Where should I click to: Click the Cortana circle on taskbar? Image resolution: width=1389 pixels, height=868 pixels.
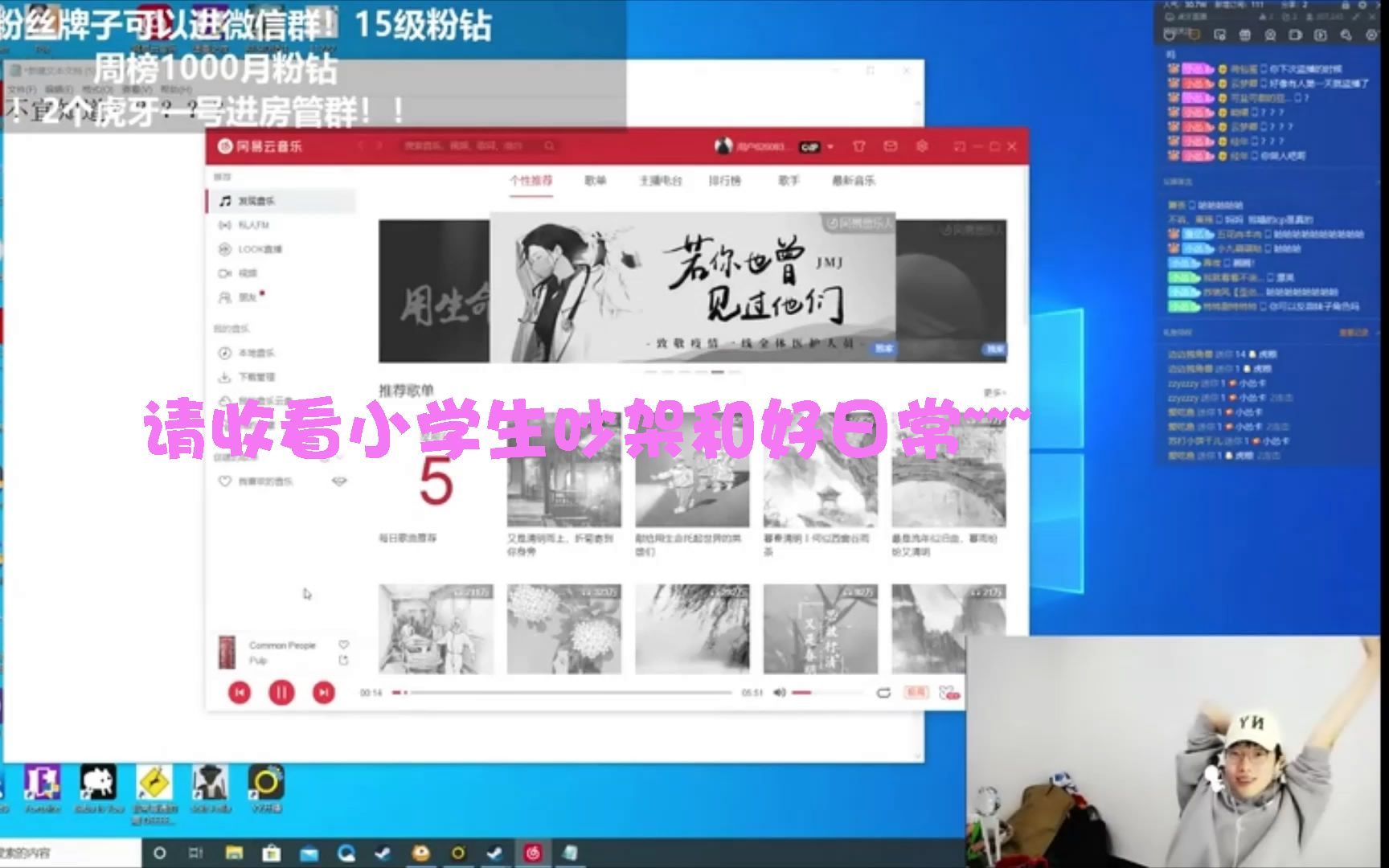159,853
